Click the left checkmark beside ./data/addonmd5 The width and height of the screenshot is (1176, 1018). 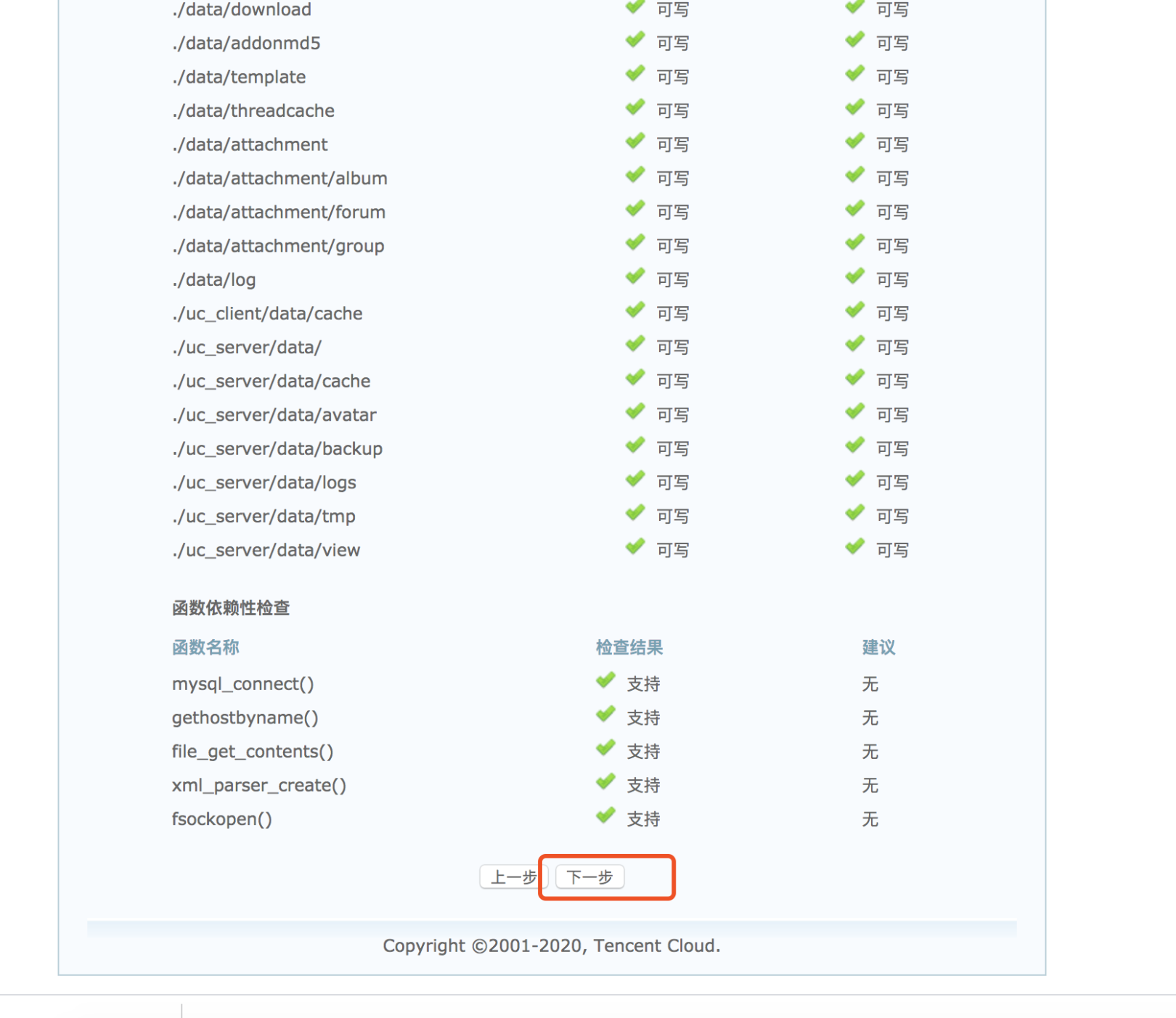[x=635, y=41]
